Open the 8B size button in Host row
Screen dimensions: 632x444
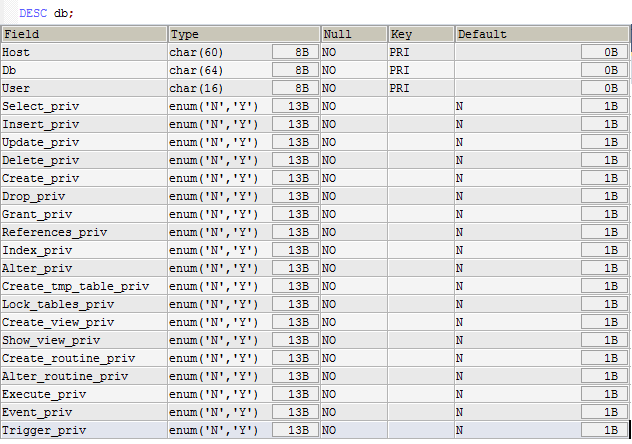tap(295, 52)
